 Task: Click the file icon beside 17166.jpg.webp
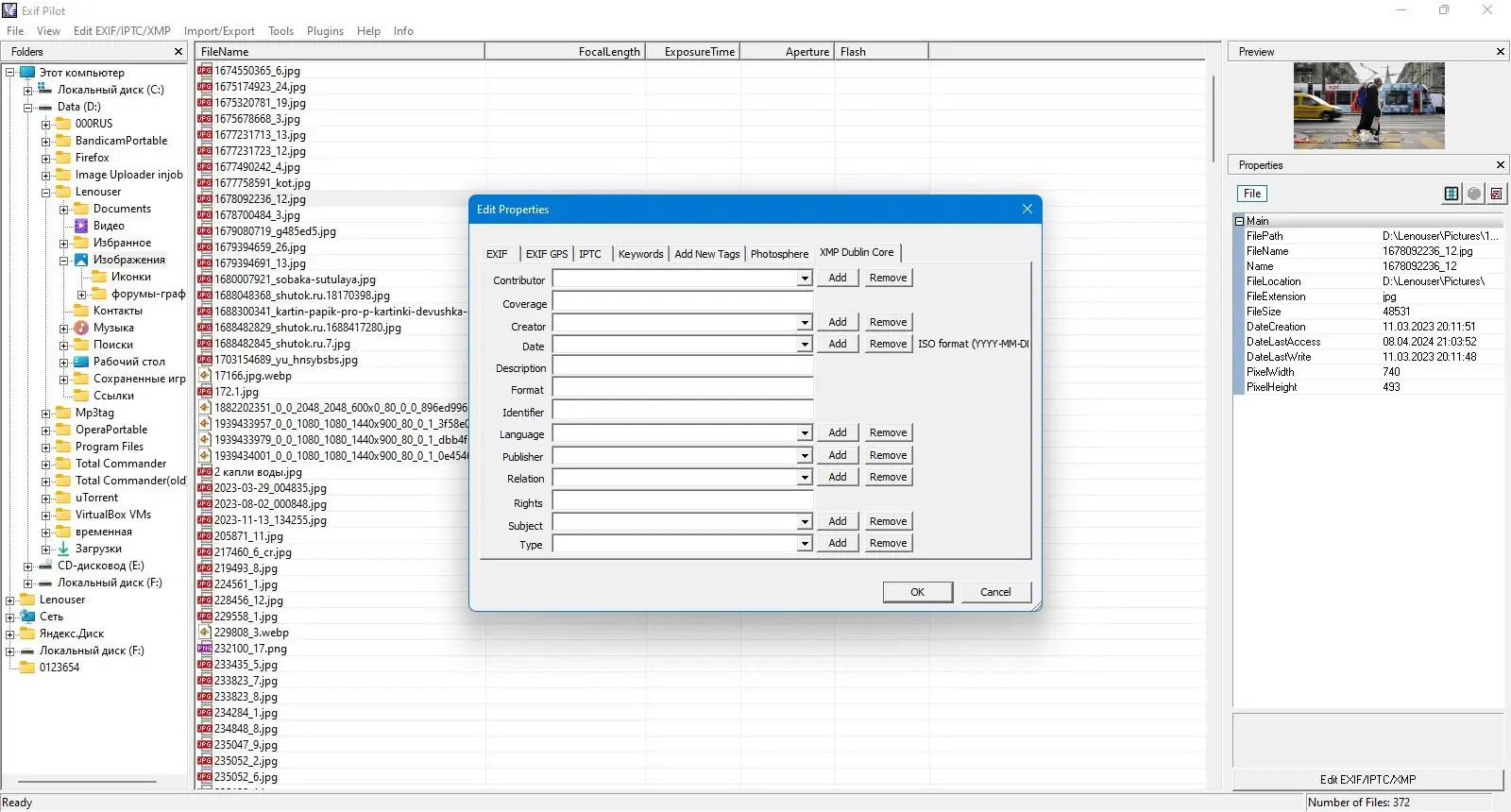(x=204, y=376)
